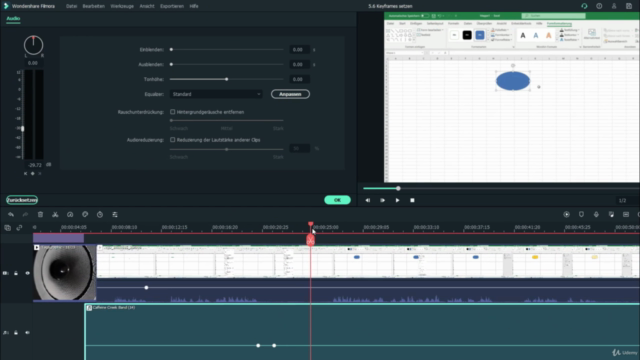This screenshot has width=640, height=360.
Task: Open the Hilfe menu
Action: pyautogui.click(x=194, y=6)
